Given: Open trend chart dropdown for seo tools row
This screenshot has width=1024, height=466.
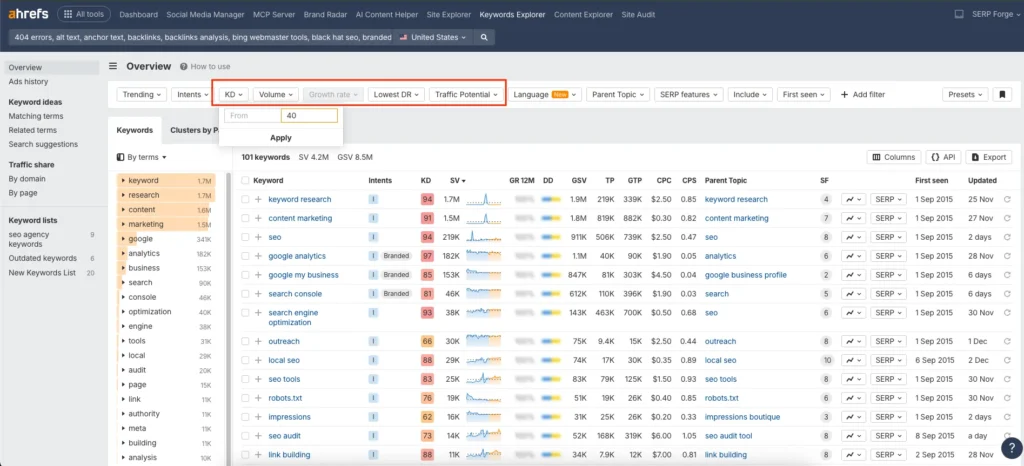Looking at the screenshot, I should coord(853,379).
